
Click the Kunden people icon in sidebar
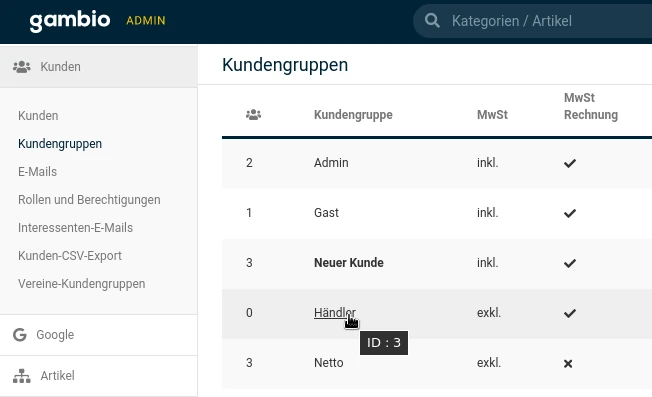[x=22, y=67]
